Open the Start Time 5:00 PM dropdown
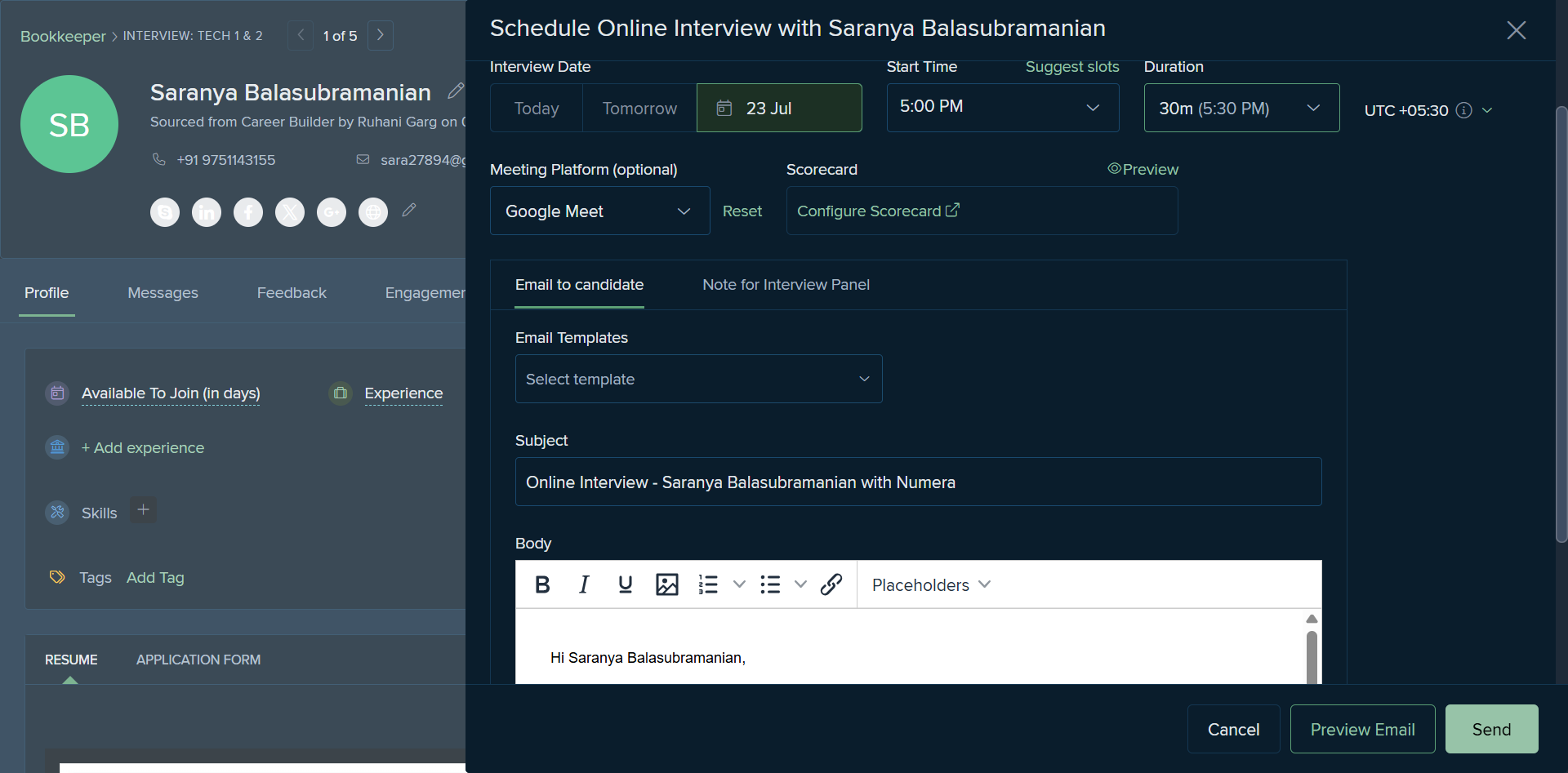Screen dimensions: 1568x773 [x=1003, y=108]
